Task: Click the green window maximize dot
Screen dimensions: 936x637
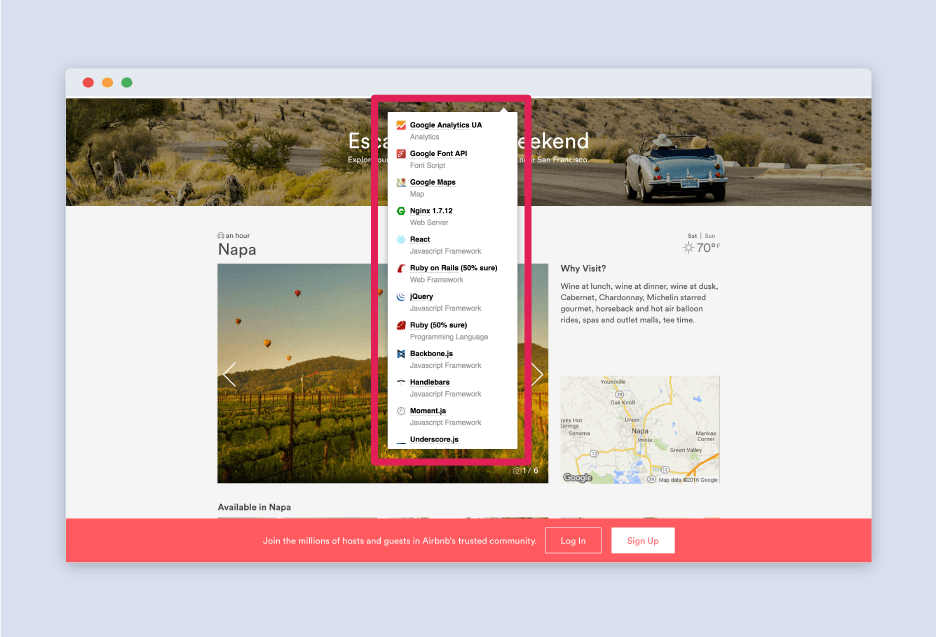Action: pos(127,82)
